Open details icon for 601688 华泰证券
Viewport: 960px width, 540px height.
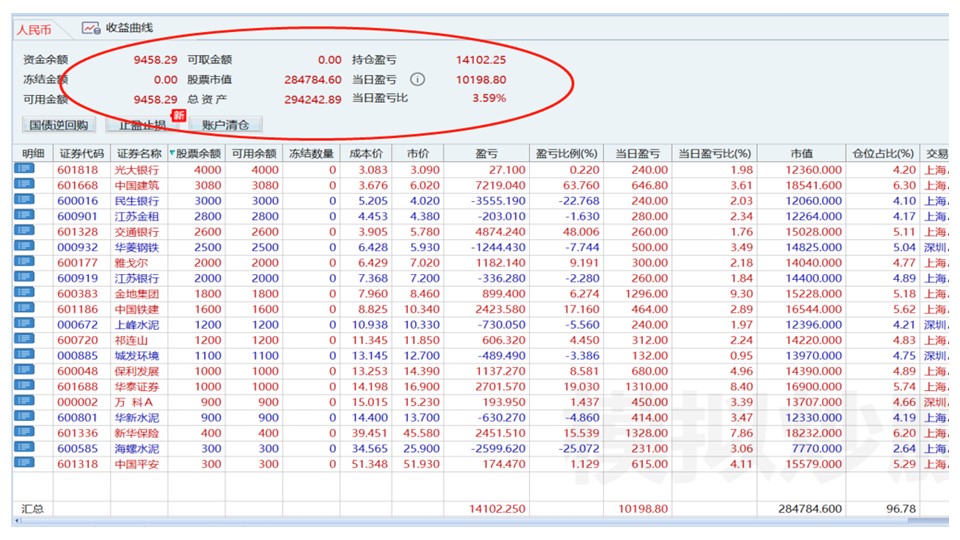(24, 386)
